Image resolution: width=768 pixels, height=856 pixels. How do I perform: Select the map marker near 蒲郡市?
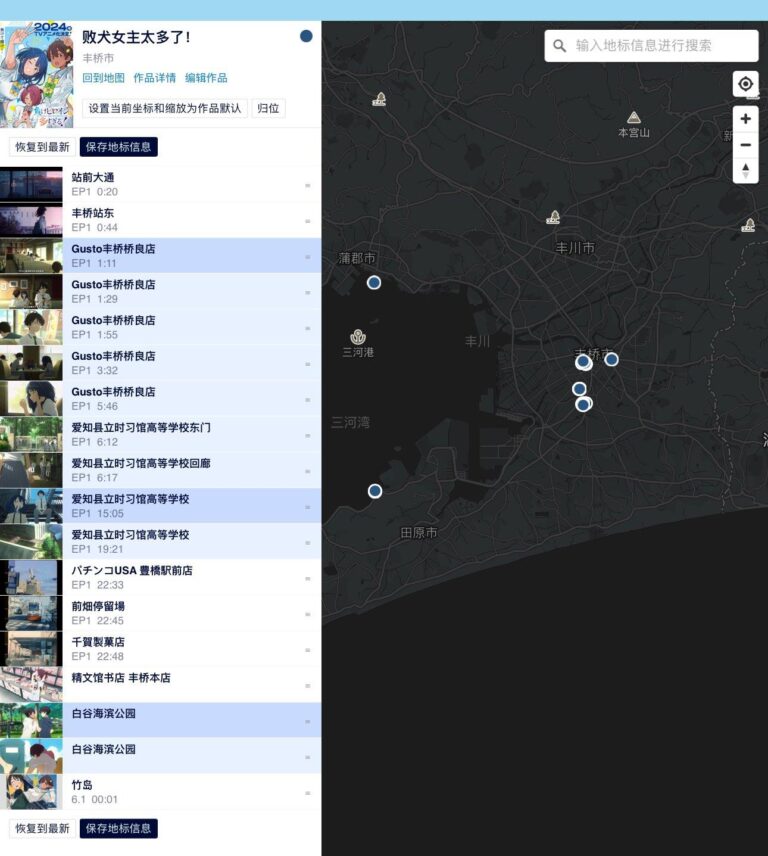374,282
